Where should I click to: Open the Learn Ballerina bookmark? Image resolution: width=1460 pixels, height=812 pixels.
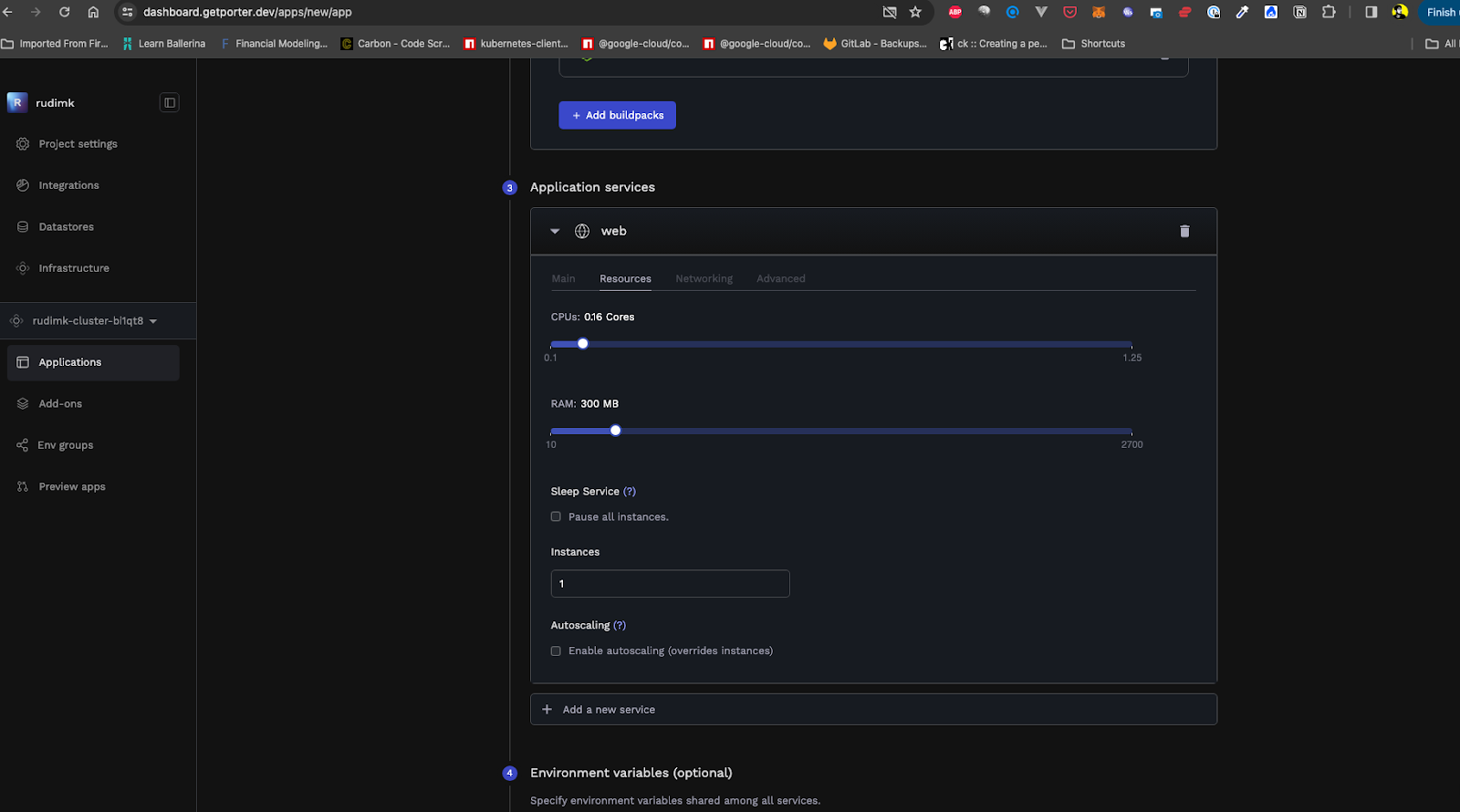pos(164,44)
